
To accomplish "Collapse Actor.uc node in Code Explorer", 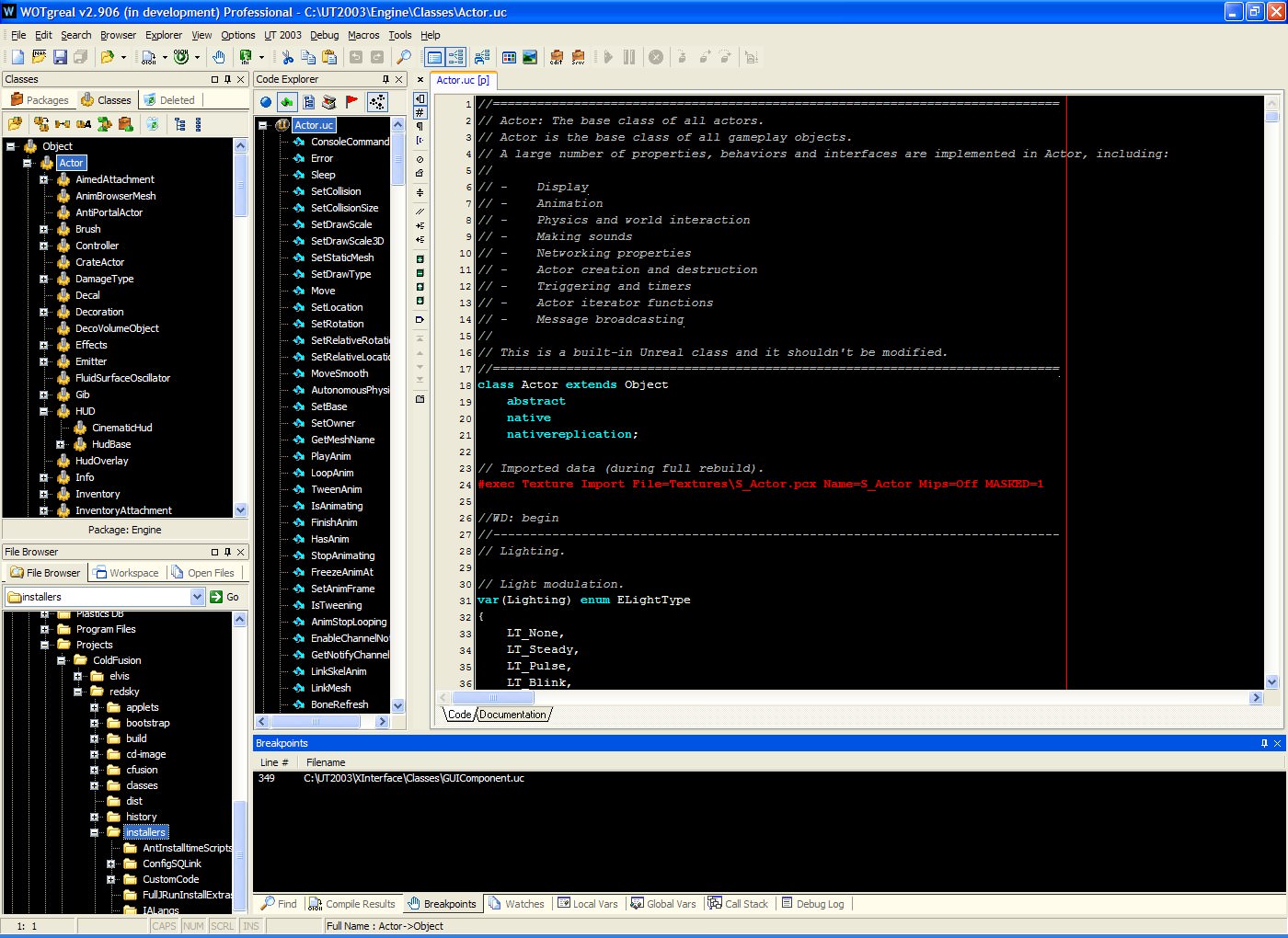I will click(x=262, y=125).
